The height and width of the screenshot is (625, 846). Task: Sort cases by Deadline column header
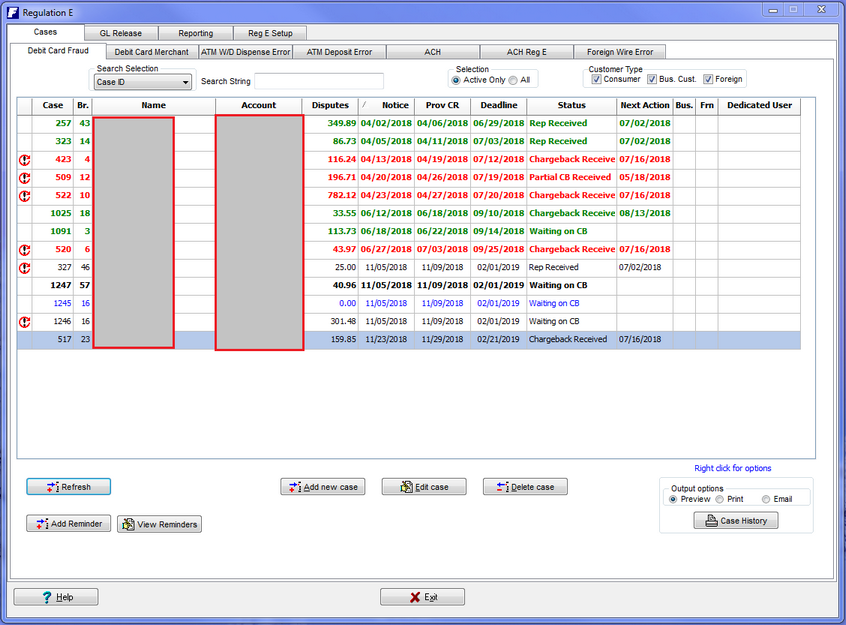pyautogui.click(x=498, y=105)
